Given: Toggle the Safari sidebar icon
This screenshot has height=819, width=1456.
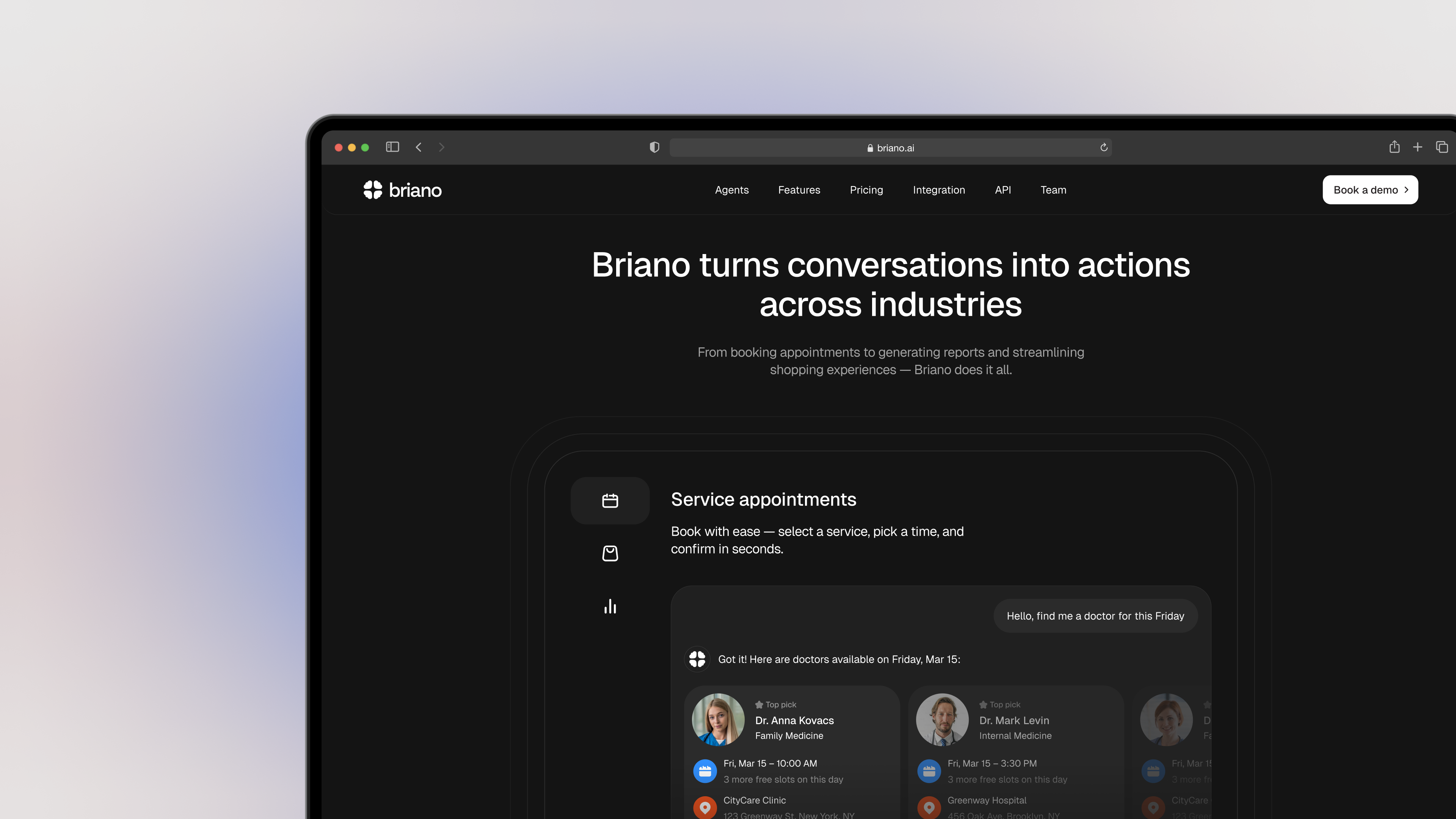Looking at the screenshot, I should click(x=392, y=147).
